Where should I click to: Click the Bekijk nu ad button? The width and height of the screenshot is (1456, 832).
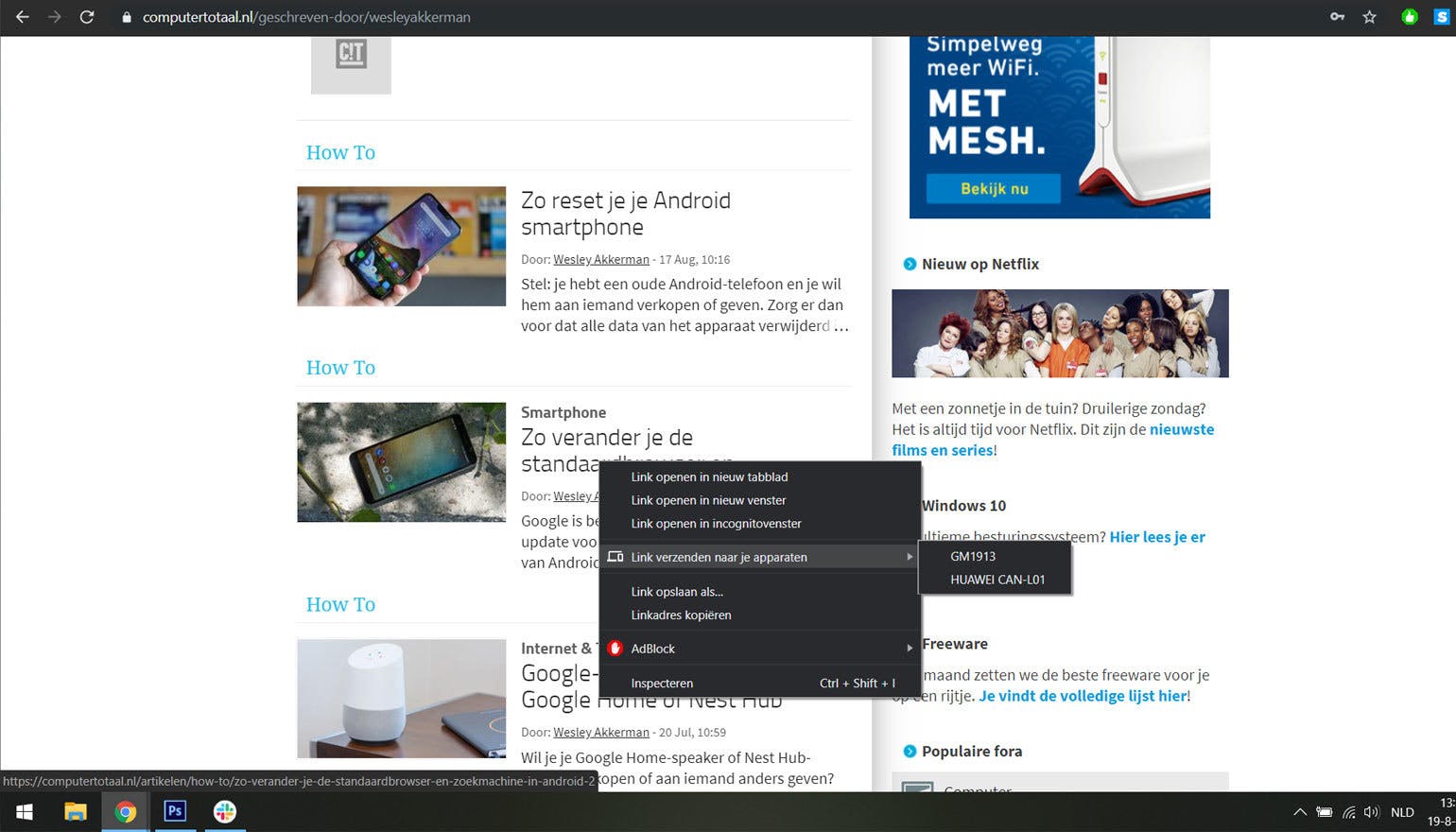click(994, 188)
